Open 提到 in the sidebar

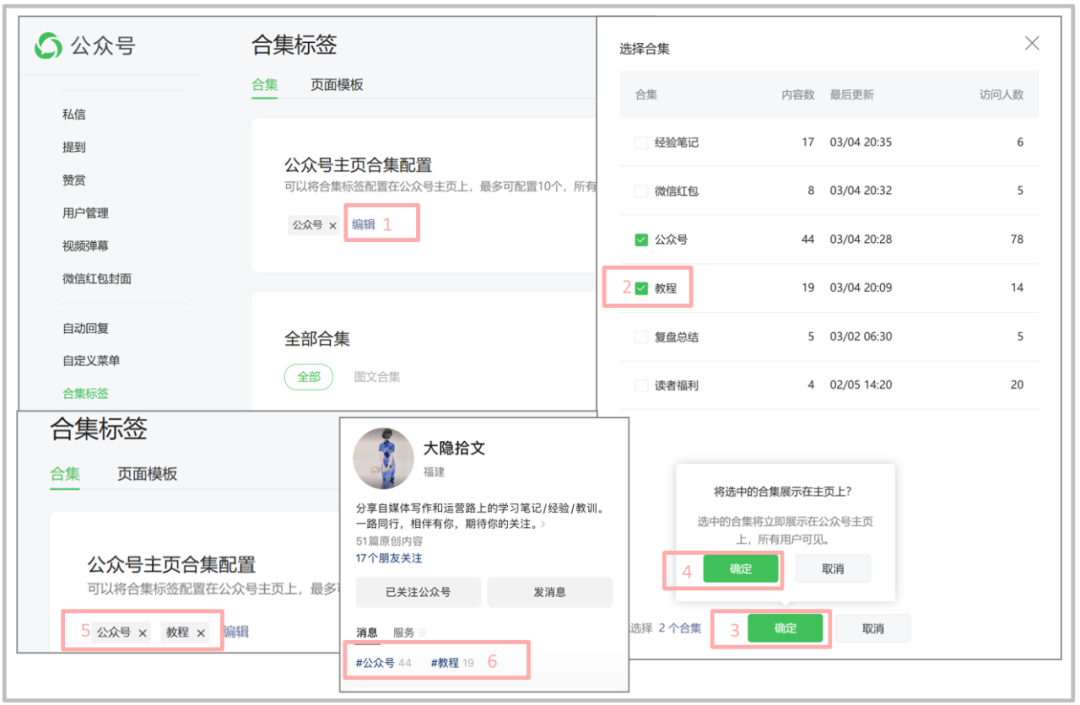pyautogui.click(x=74, y=147)
